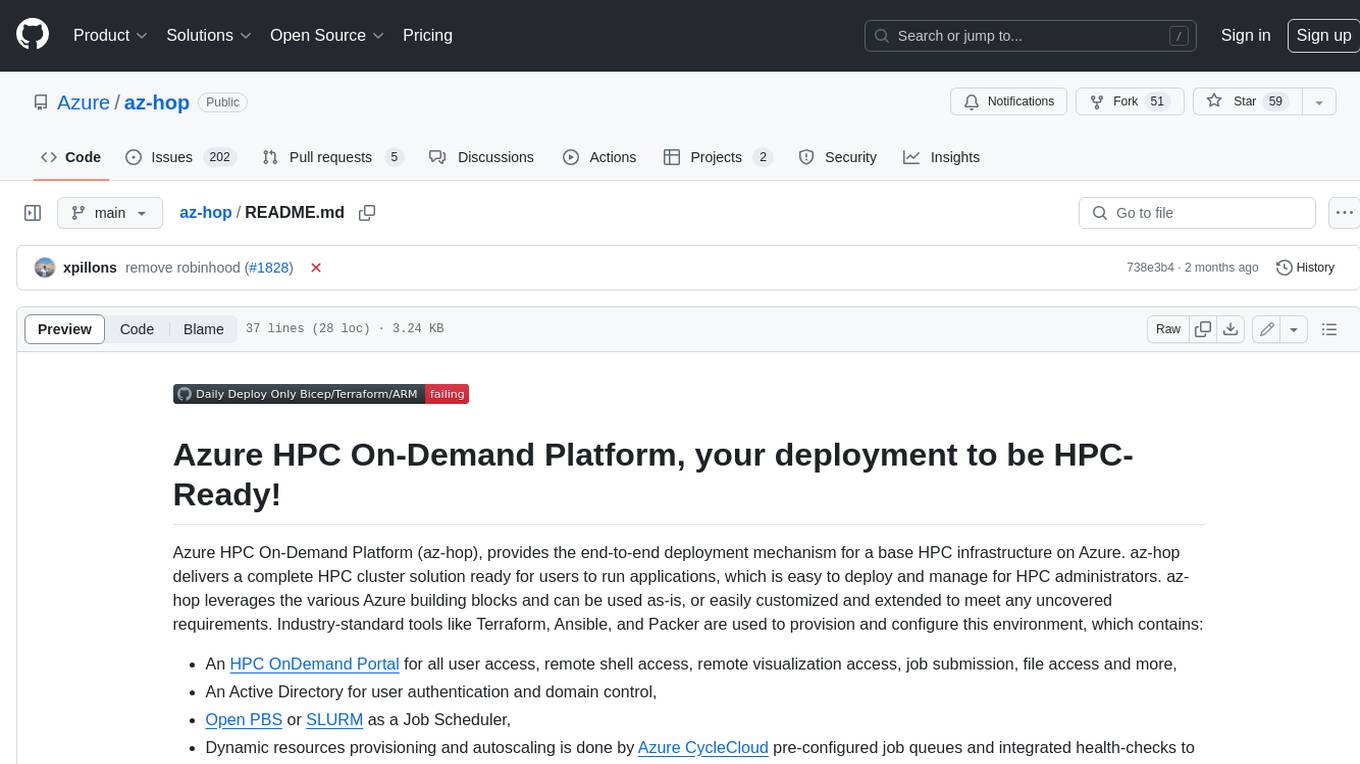Open the Raw file view
This screenshot has height=764, width=1360.
pyautogui.click(x=1168, y=329)
